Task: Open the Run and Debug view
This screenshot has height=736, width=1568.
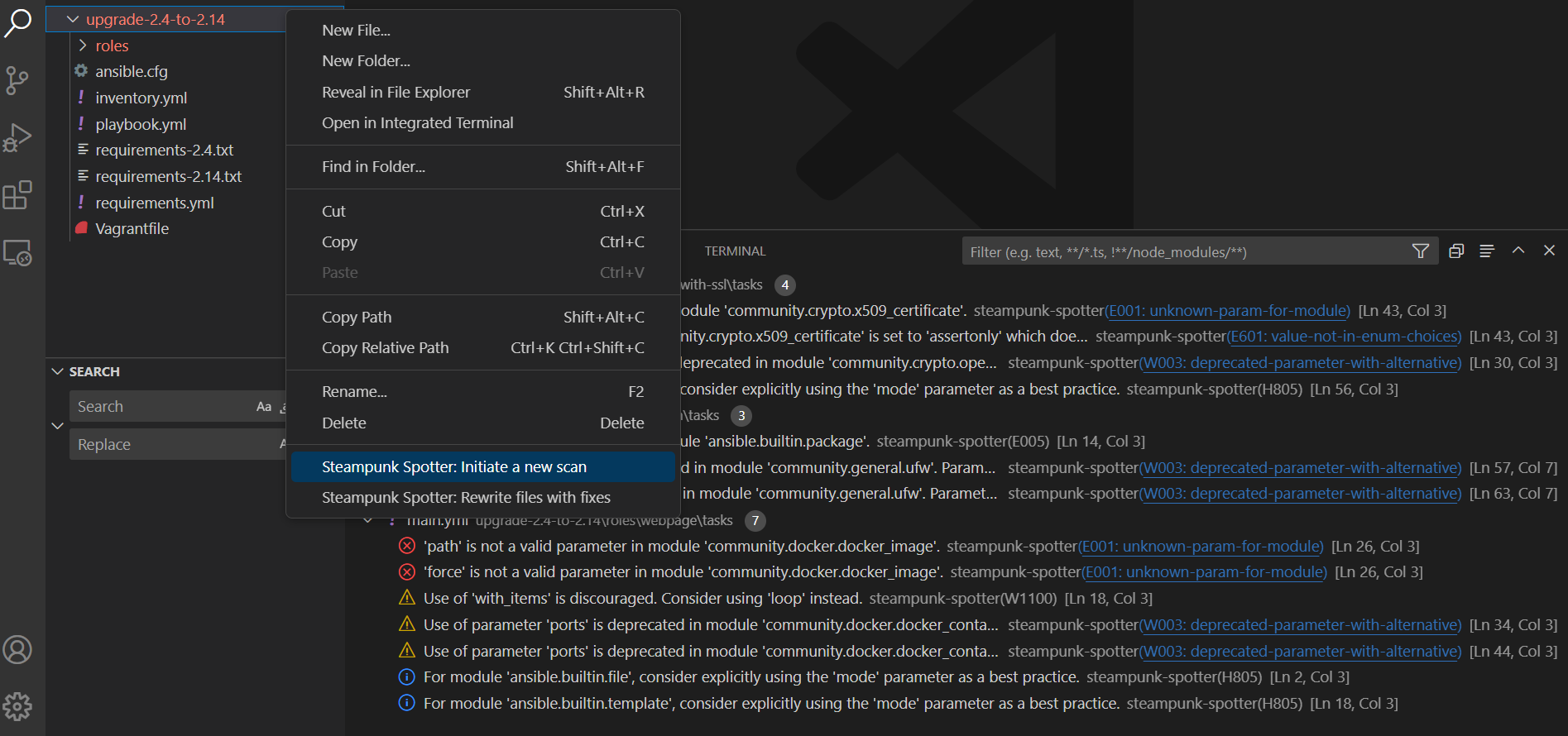Action: coord(17,137)
